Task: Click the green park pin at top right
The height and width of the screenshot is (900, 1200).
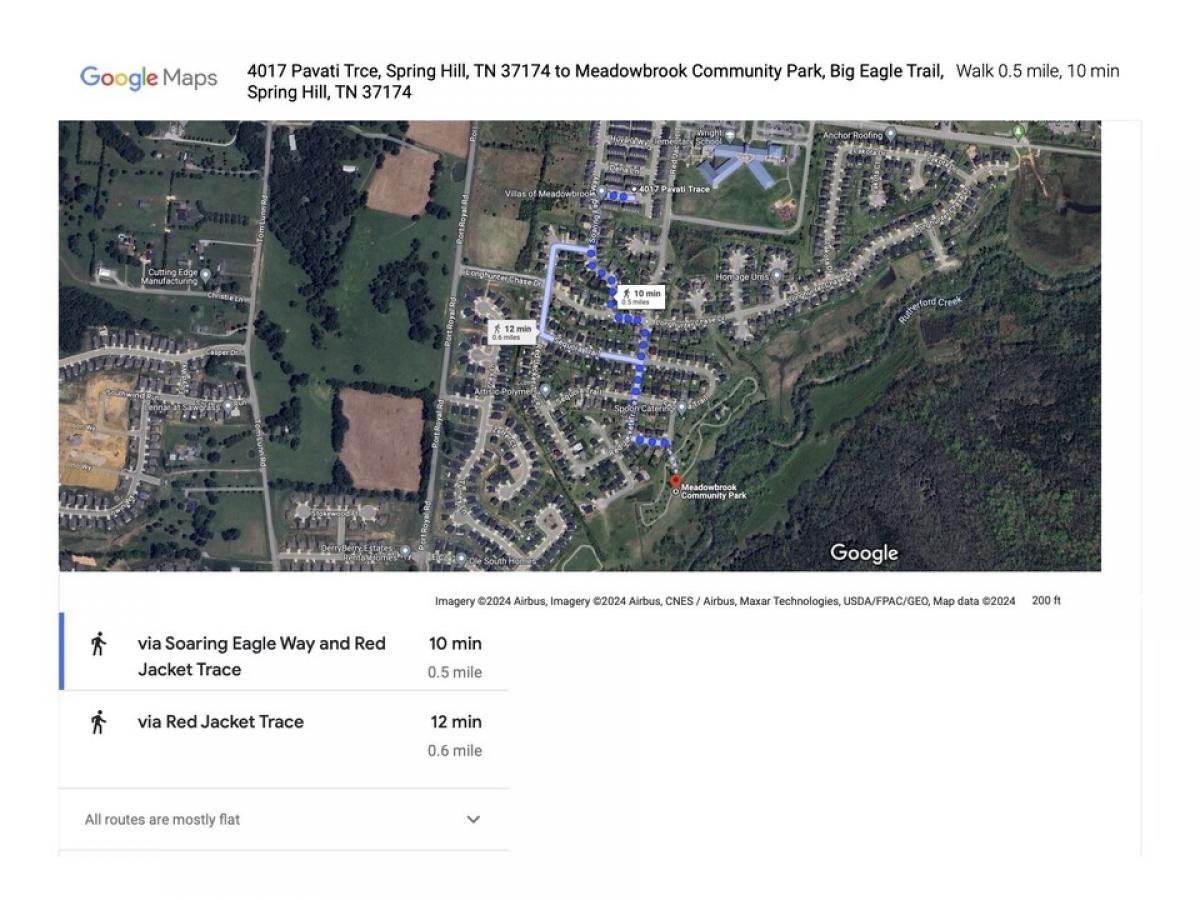Action: coord(1018,131)
